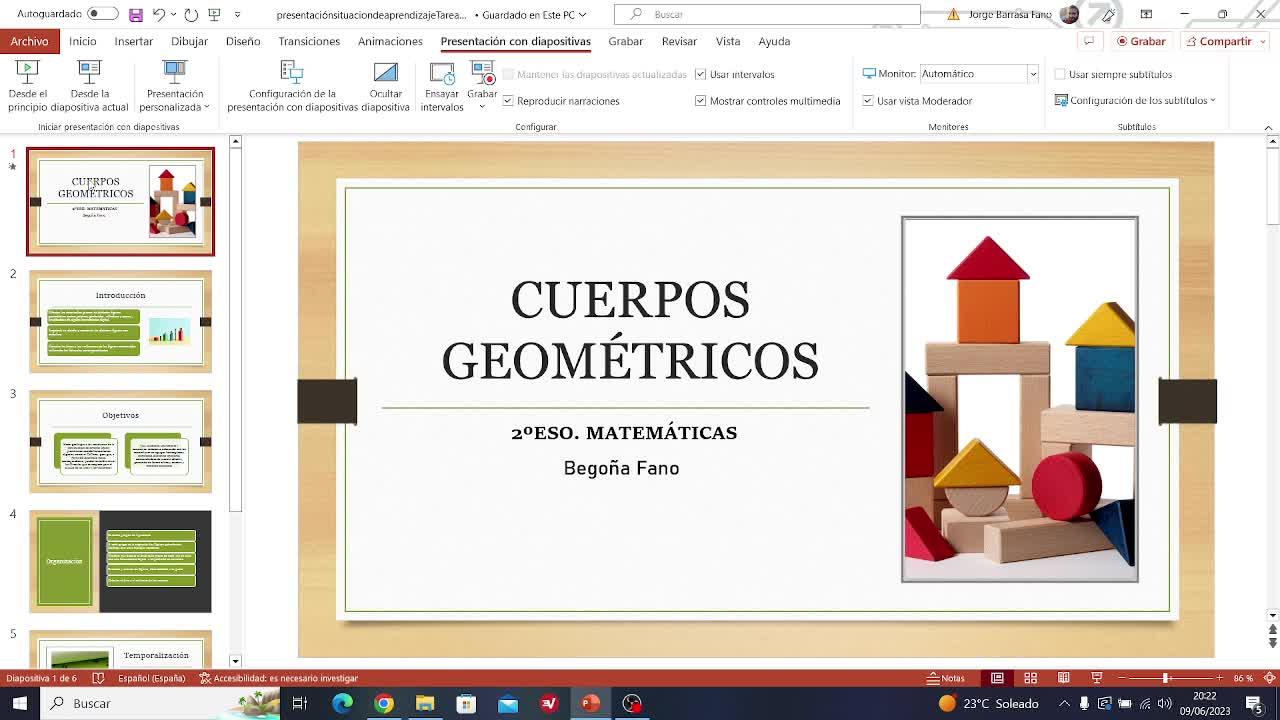Click the save icon in title bar

pos(136,15)
